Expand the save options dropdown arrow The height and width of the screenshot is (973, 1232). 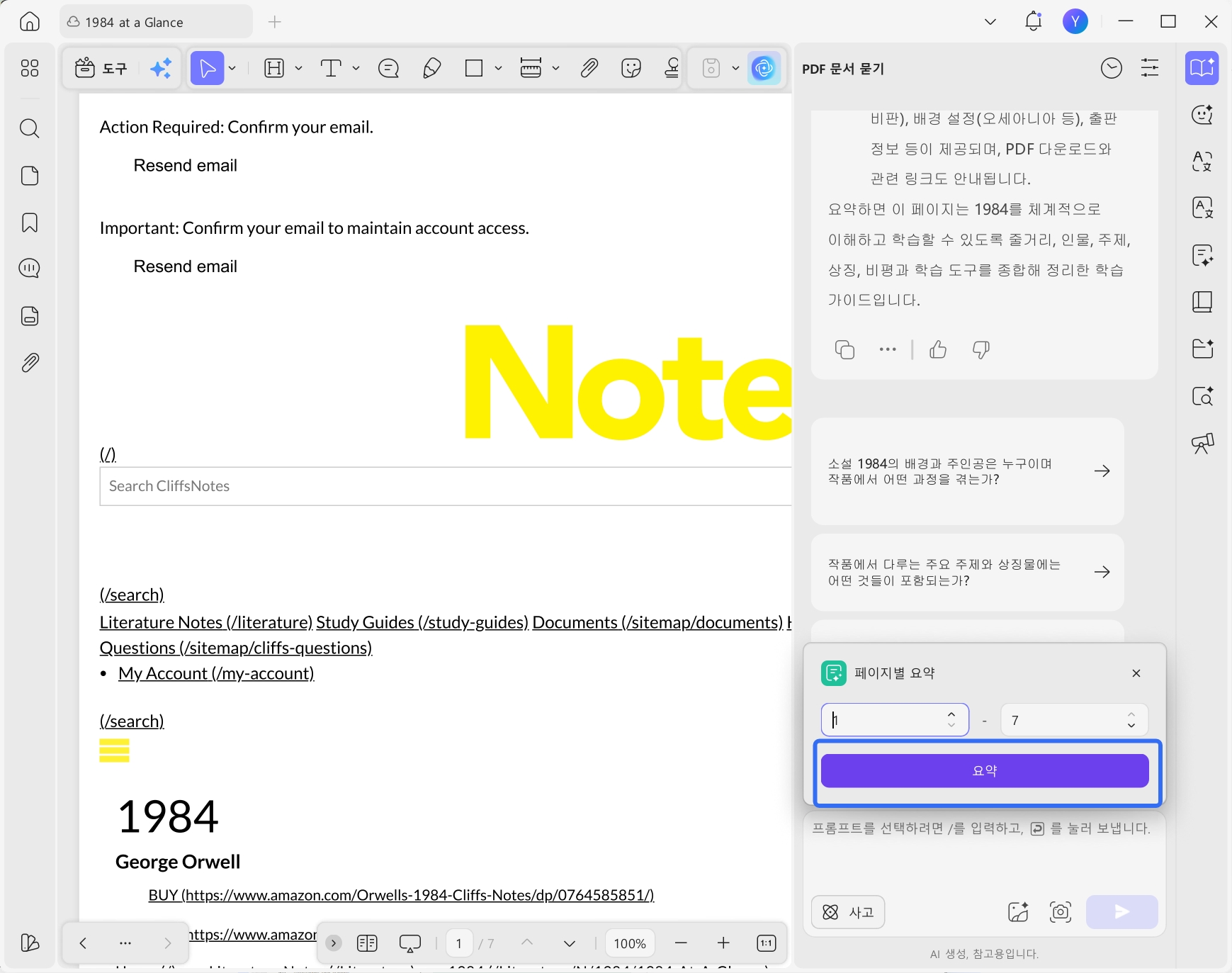735,68
